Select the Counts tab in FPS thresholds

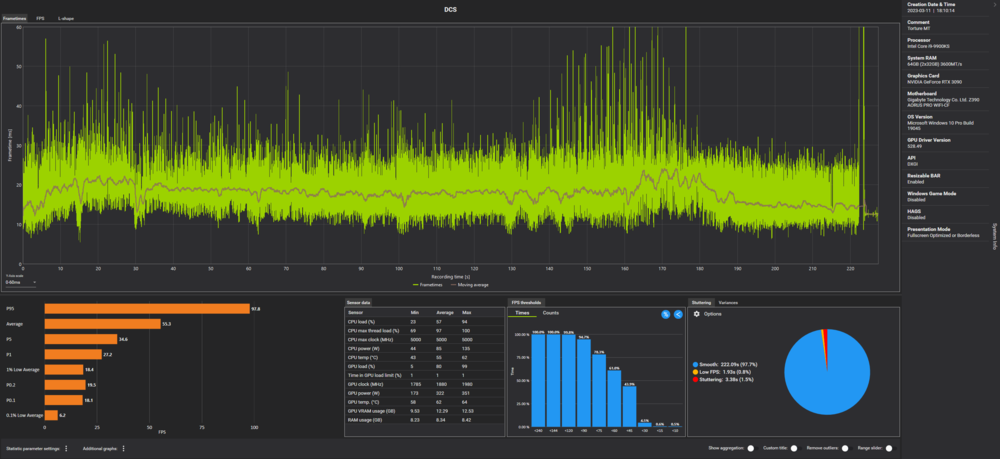coord(550,313)
